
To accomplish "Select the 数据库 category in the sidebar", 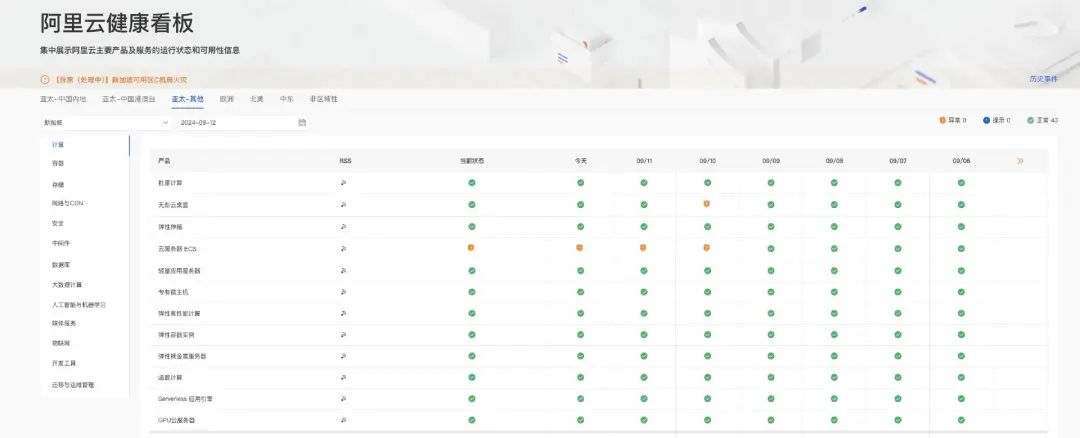I will (62, 264).
